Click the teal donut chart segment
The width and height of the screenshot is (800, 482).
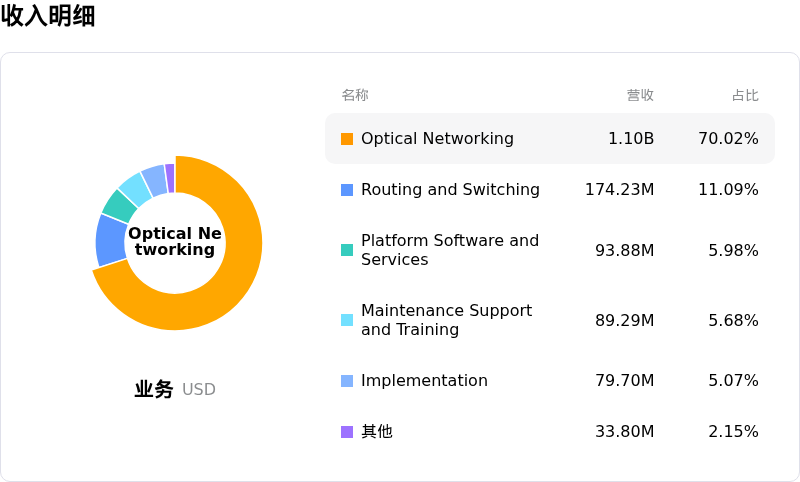(120, 206)
